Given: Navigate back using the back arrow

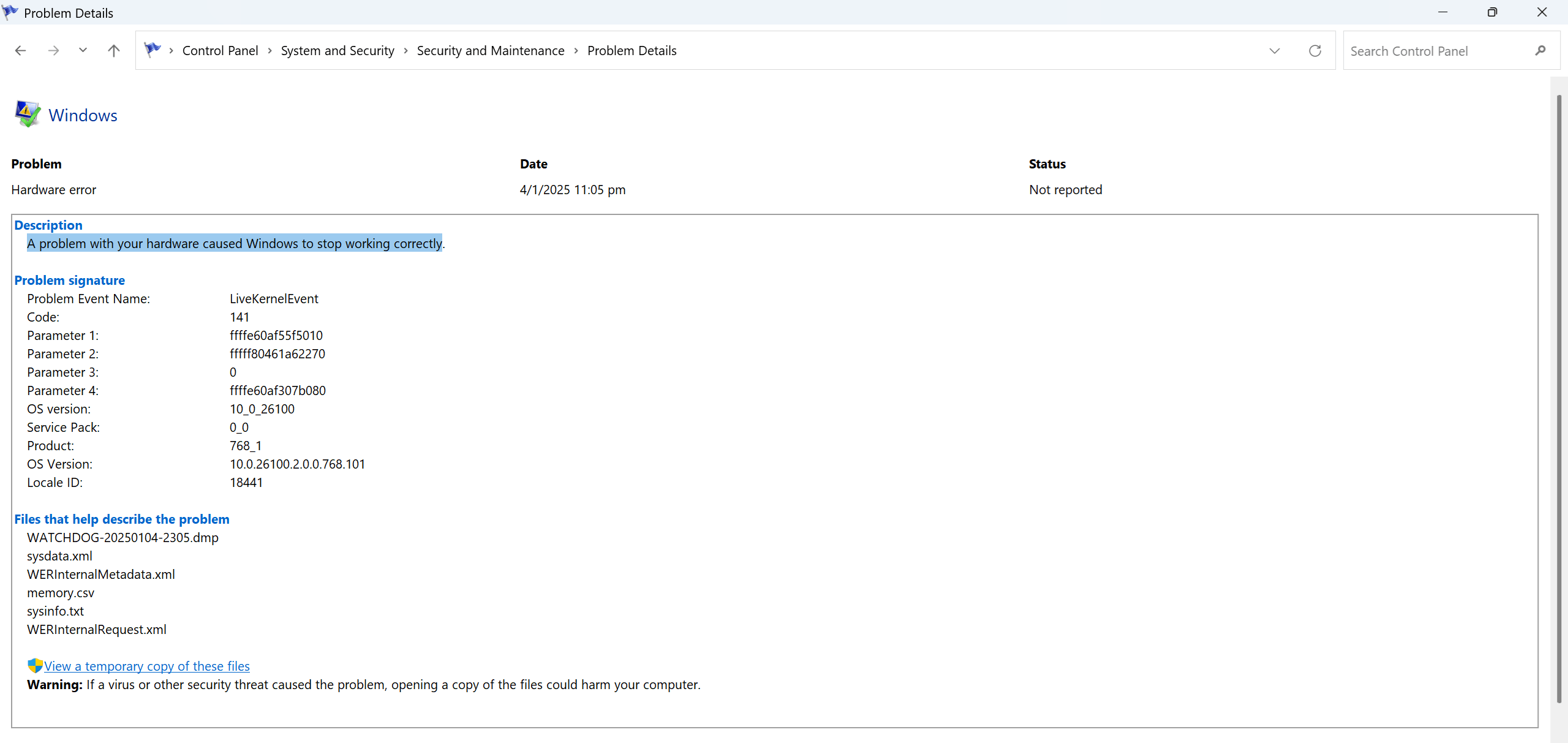Looking at the screenshot, I should 20,50.
